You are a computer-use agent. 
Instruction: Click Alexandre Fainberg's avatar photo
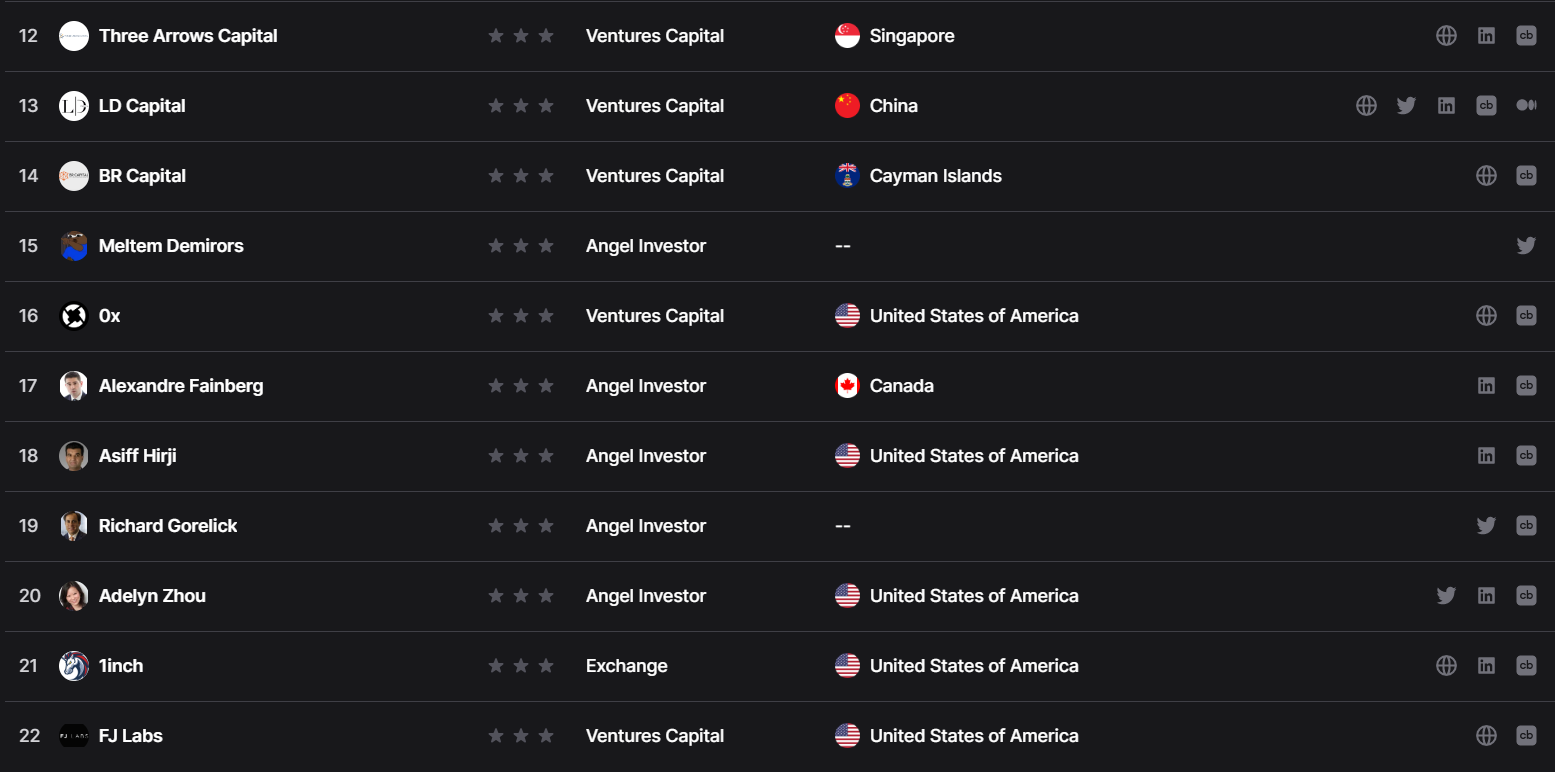[74, 386]
